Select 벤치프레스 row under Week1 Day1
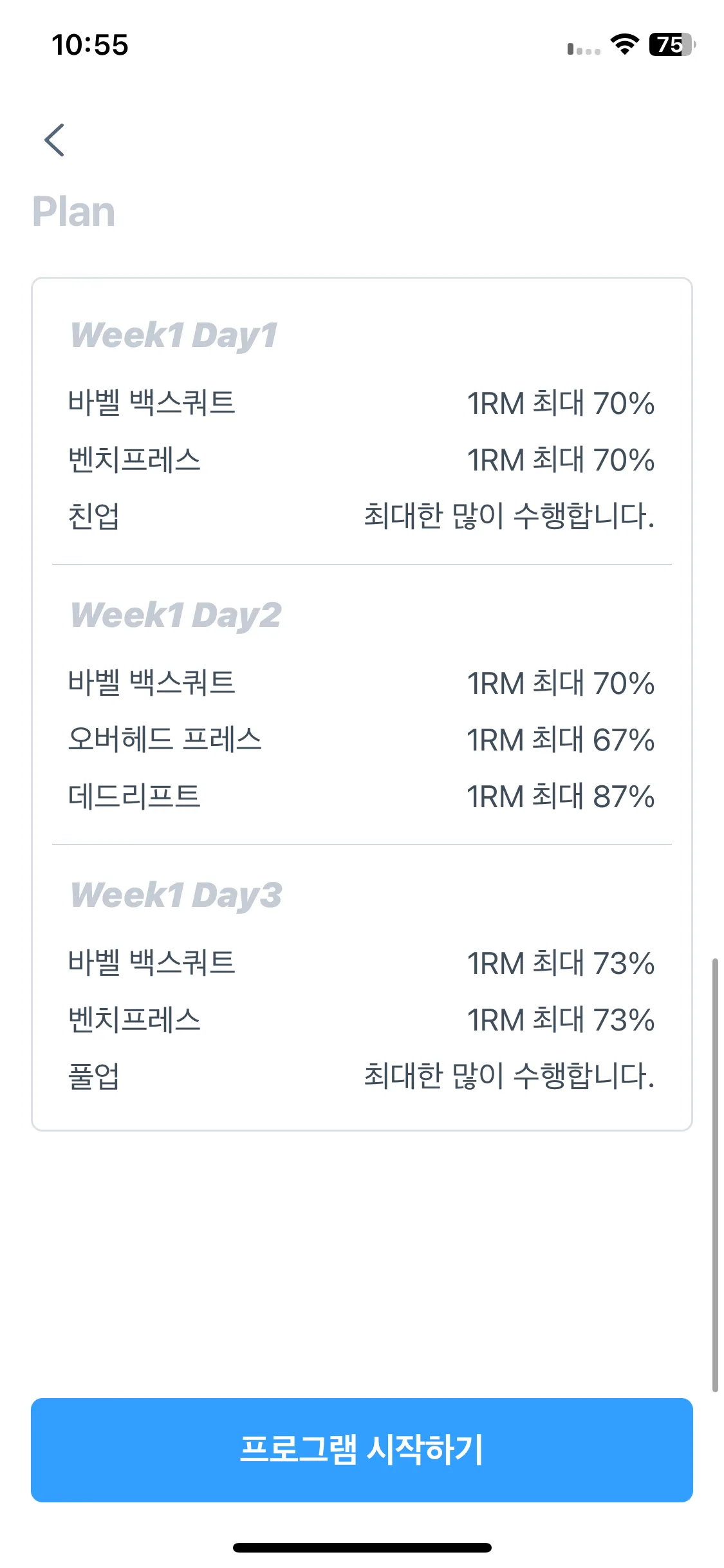 [x=362, y=460]
